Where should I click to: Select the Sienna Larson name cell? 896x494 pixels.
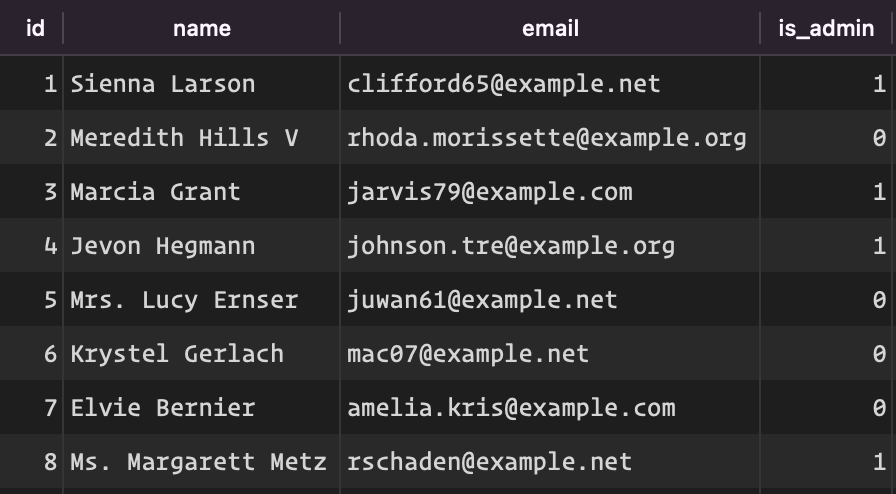pyautogui.click(x=201, y=83)
